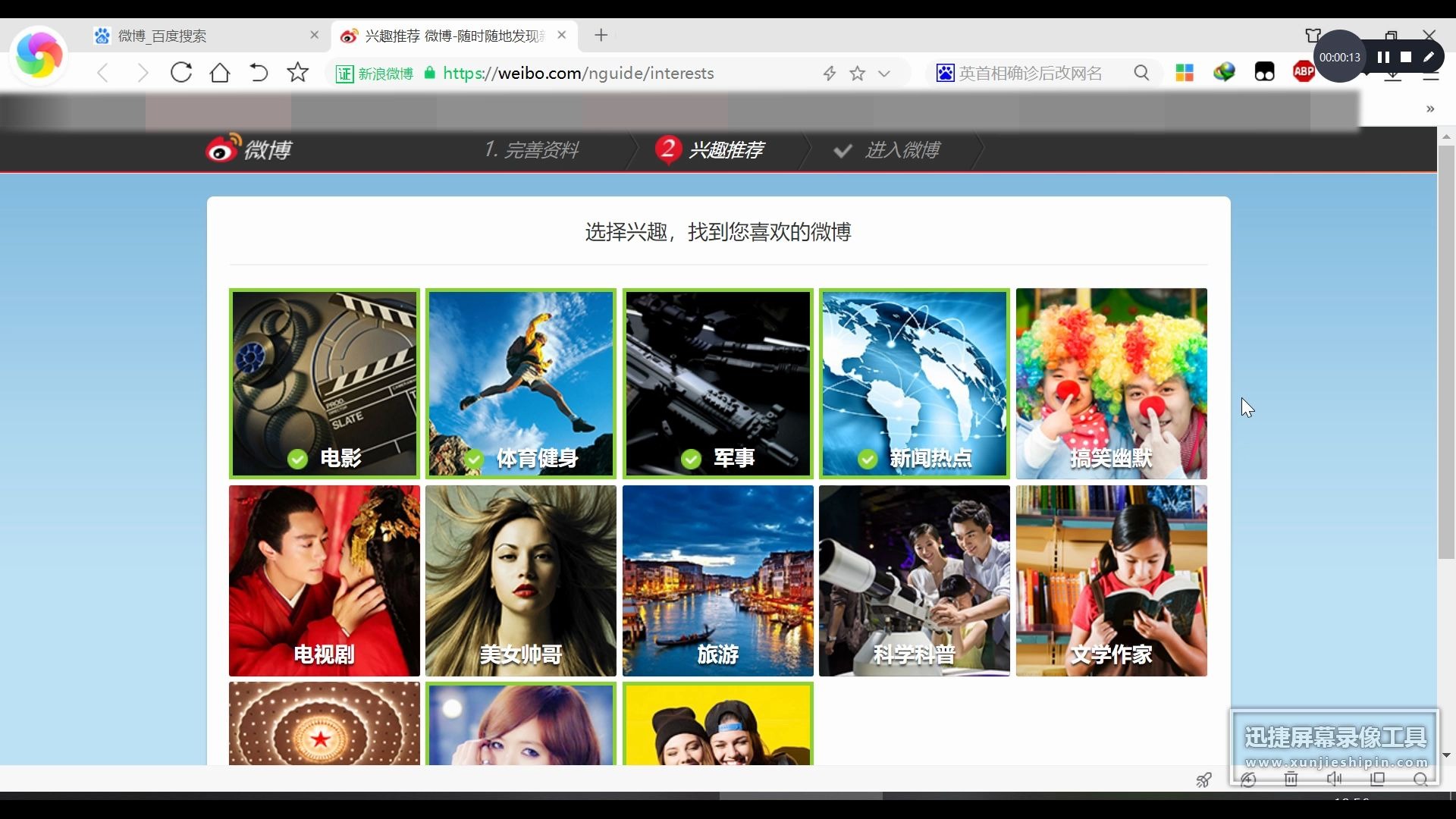Click the browser forward arrow
This screenshot has width=1456, height=819.
(142, 73)
